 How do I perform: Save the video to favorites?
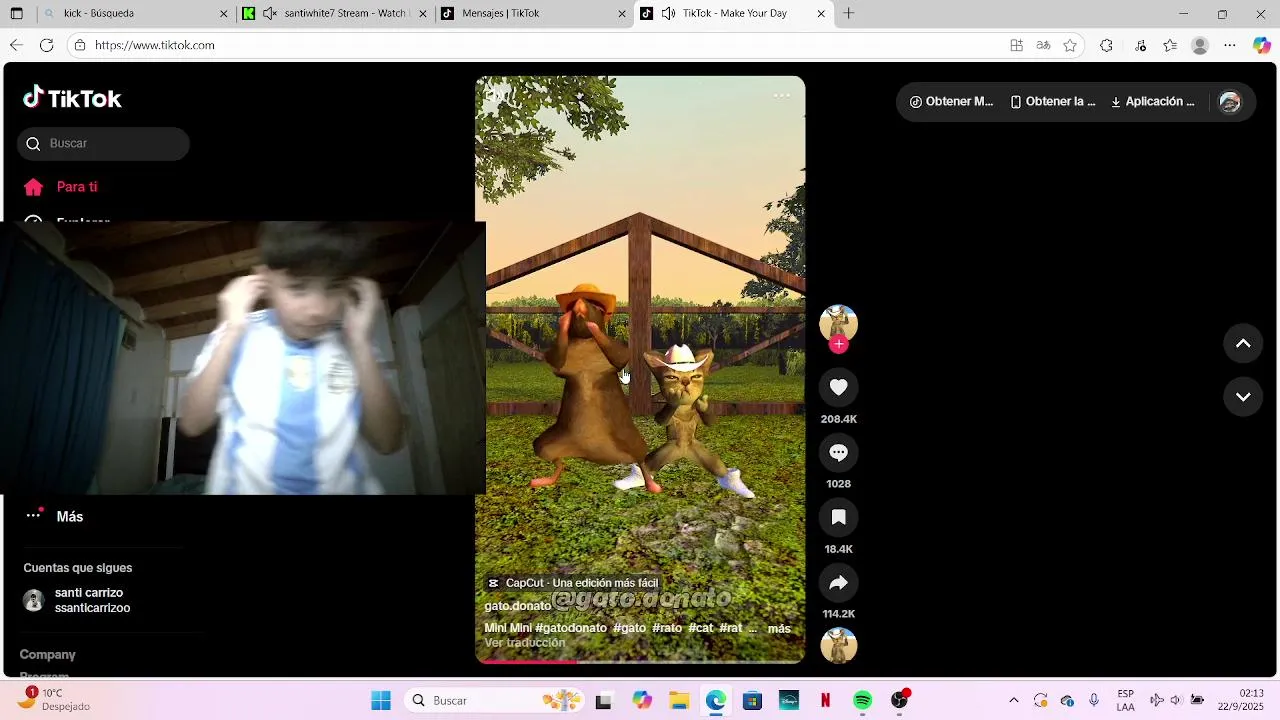838,517
